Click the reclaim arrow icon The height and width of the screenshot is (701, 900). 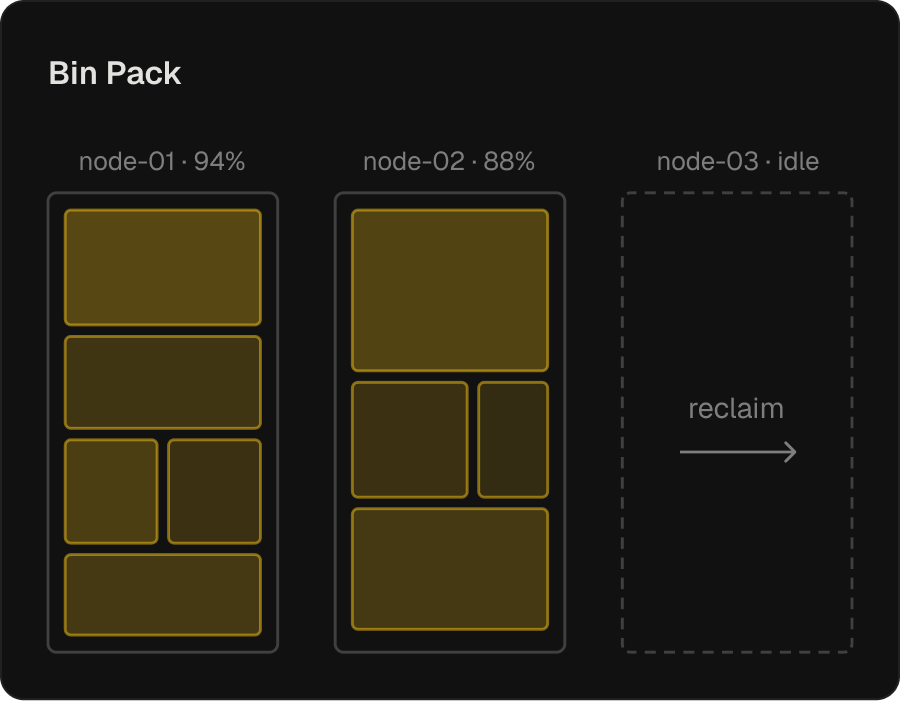point(738,452)
